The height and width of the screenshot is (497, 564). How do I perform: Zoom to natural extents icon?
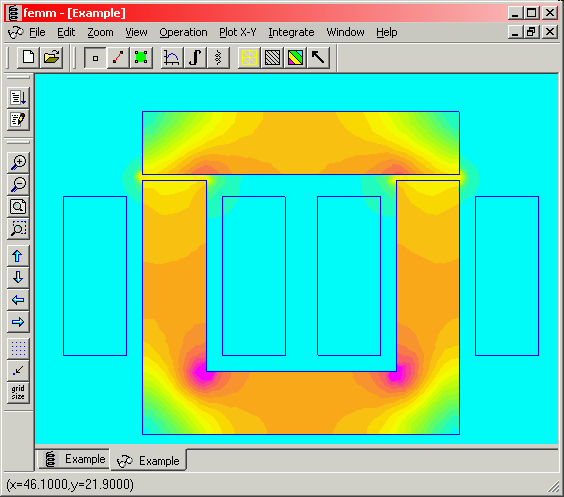(x=18, y=206)
